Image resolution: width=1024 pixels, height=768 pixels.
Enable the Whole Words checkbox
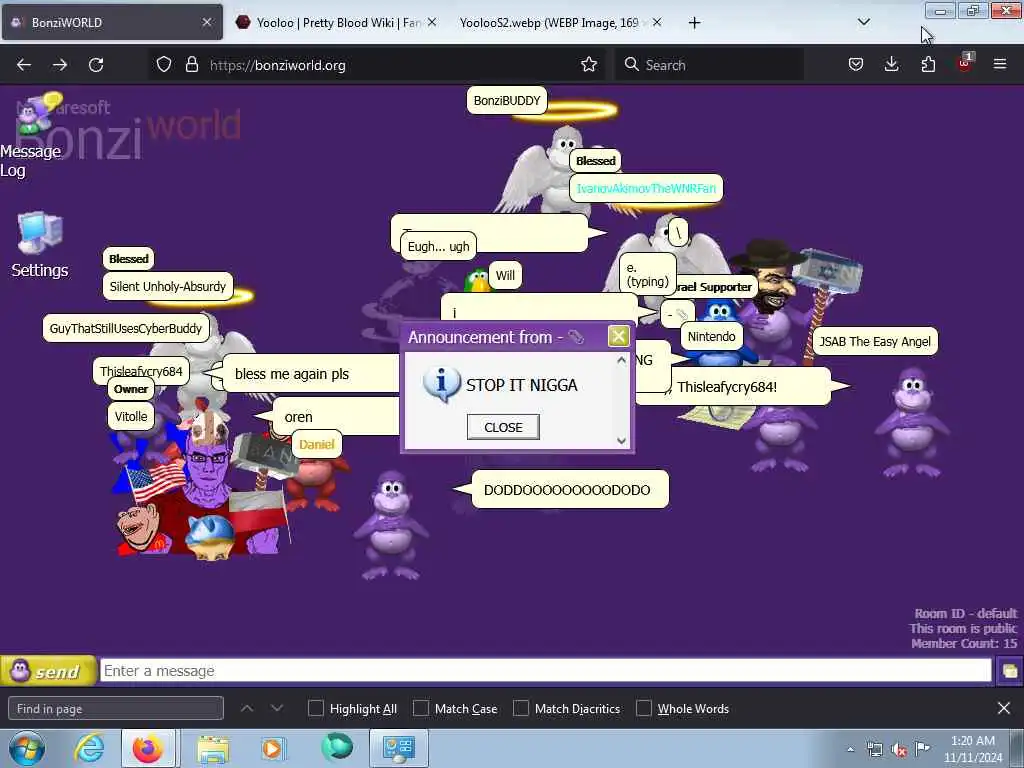point(644,709)
